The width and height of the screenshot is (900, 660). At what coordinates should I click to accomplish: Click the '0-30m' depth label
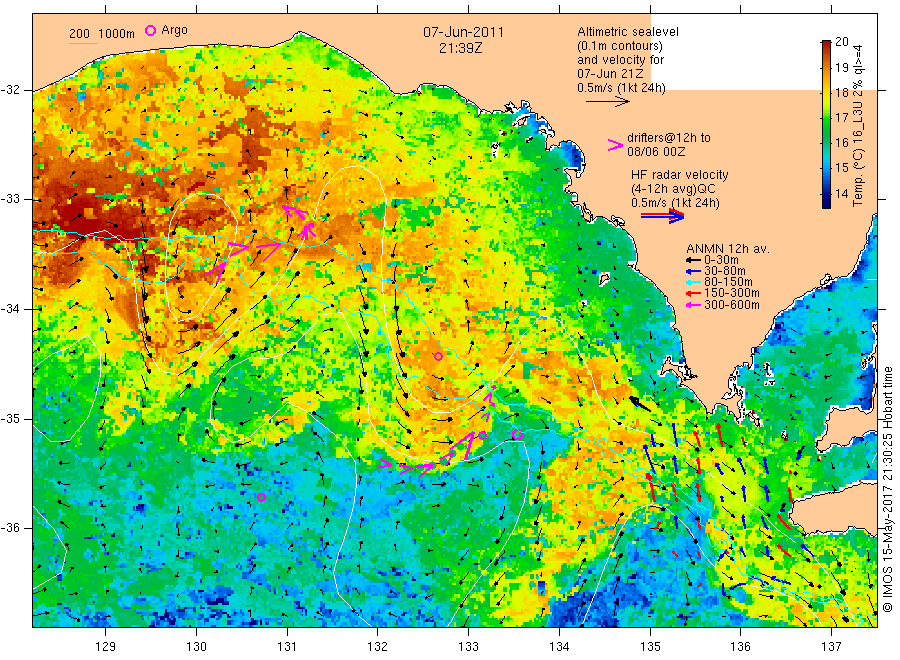pos(721,260)
